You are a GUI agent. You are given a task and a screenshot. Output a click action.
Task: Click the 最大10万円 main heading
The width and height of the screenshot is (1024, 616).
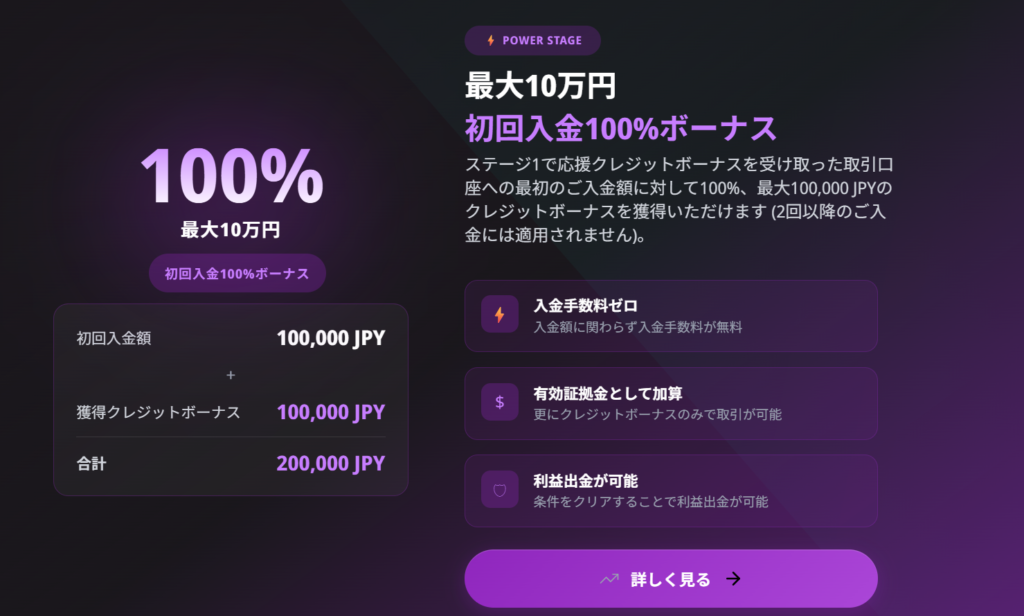pyautogui.click(x=540, y=87)
